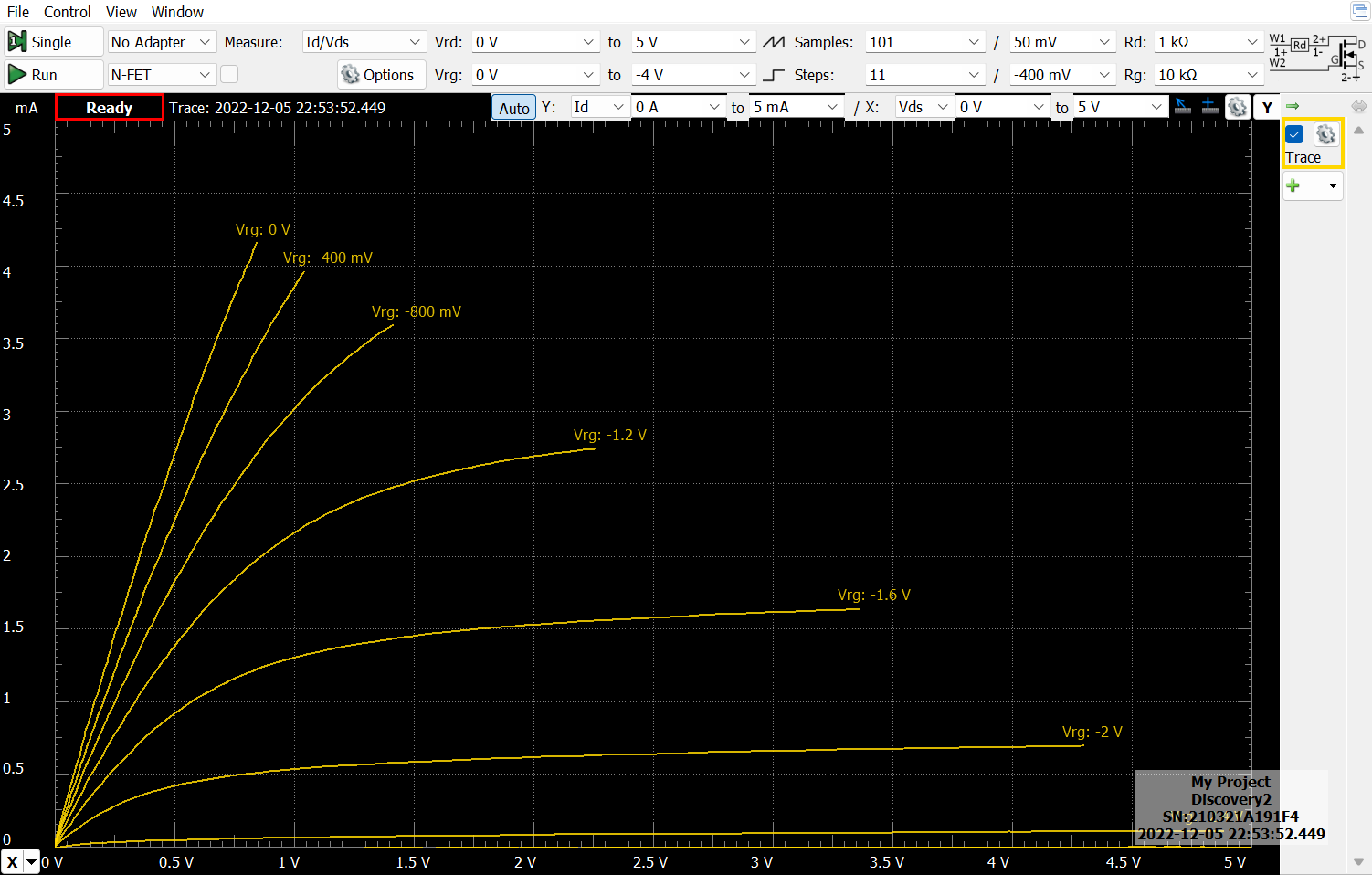Click the side panel scroll-down arrow
Viewport: 1372px width, 875px height.
[x=1358, y=861]
